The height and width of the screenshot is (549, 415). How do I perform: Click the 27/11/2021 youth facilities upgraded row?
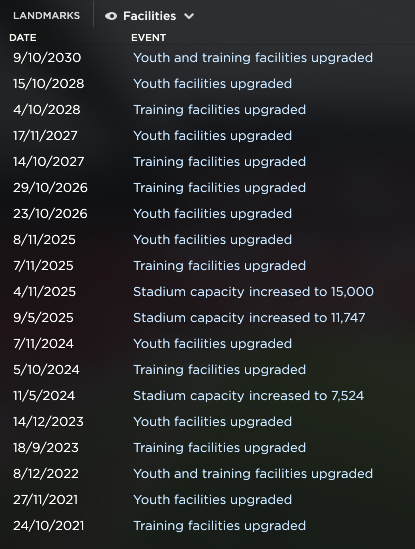click(x=207, y=500)
